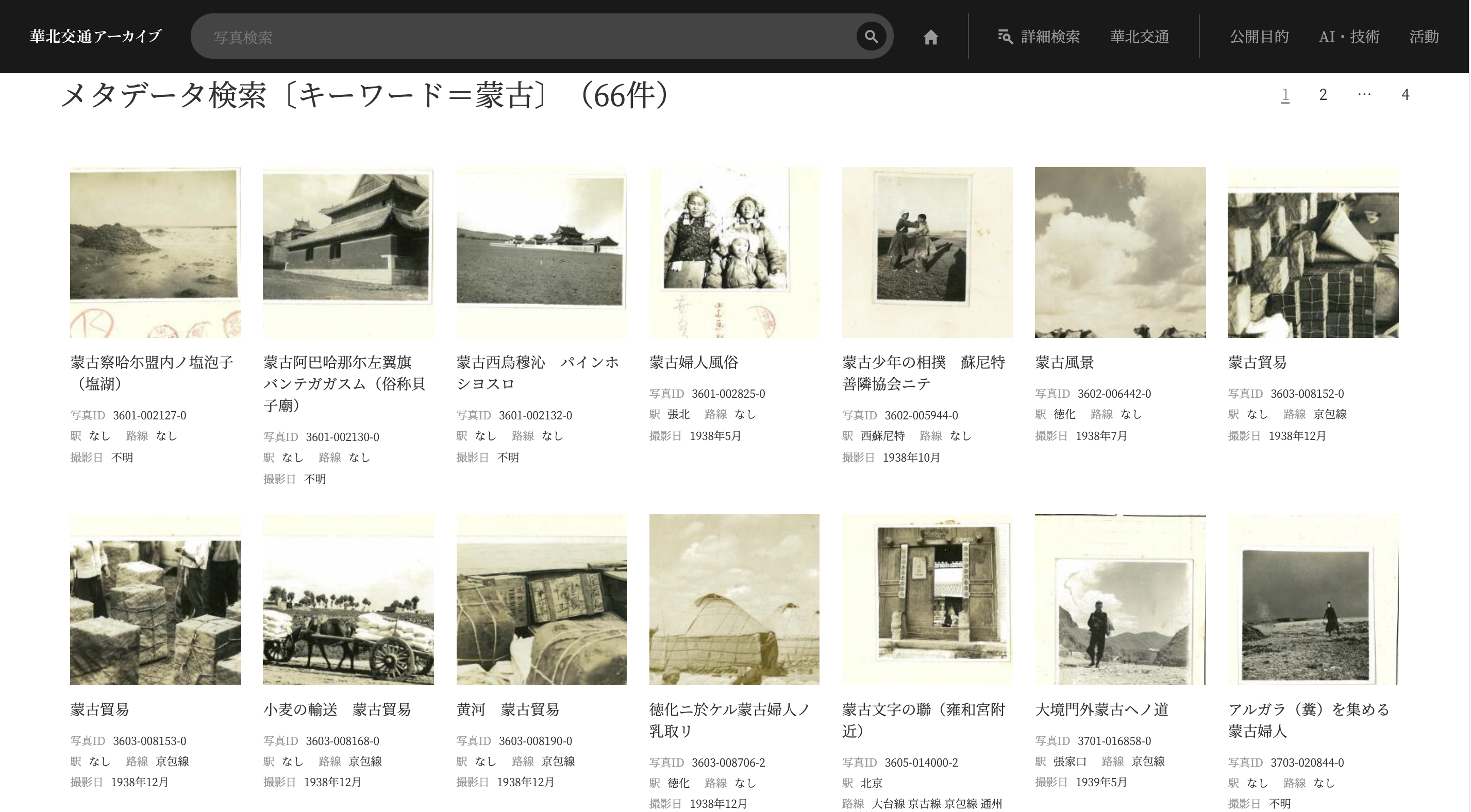This screenshot has height=812, width=1471.
Task: Open the 活動 menu item
Action: pyautogui.click(x=1424, y=37)
